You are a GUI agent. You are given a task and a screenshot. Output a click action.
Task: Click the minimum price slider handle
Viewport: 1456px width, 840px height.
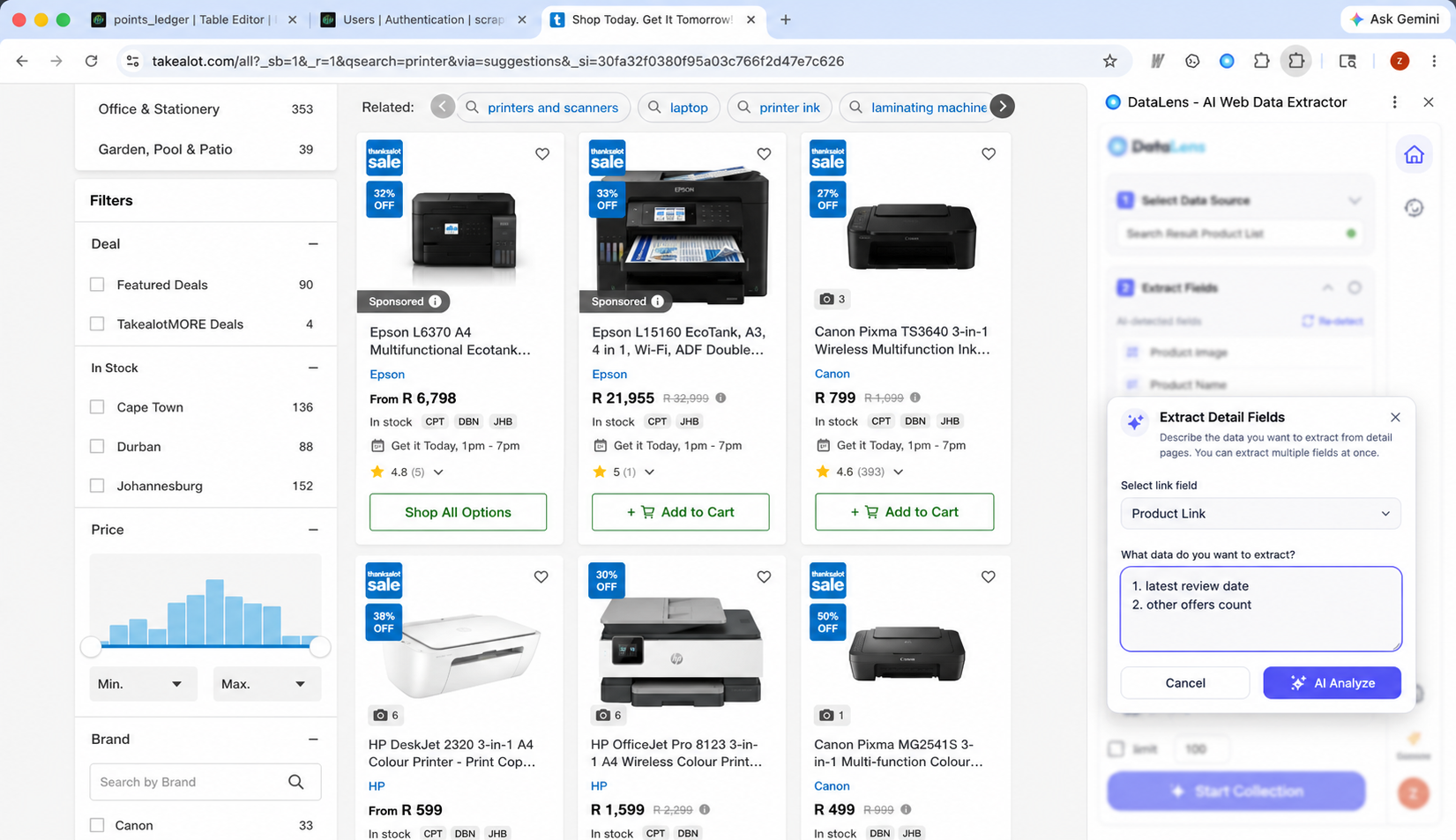click(91, 647)
